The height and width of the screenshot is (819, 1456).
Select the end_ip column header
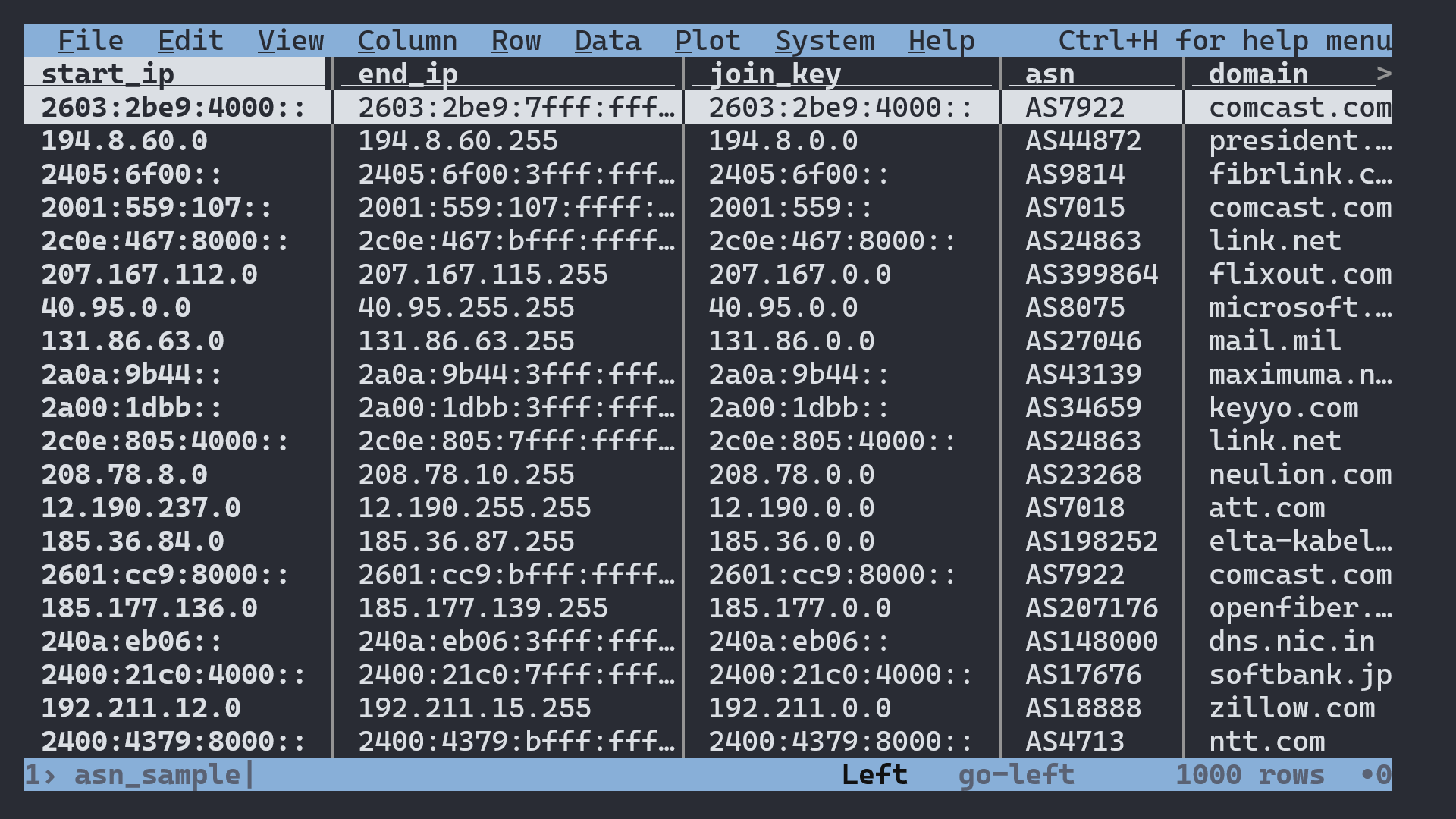coord(406,74)
